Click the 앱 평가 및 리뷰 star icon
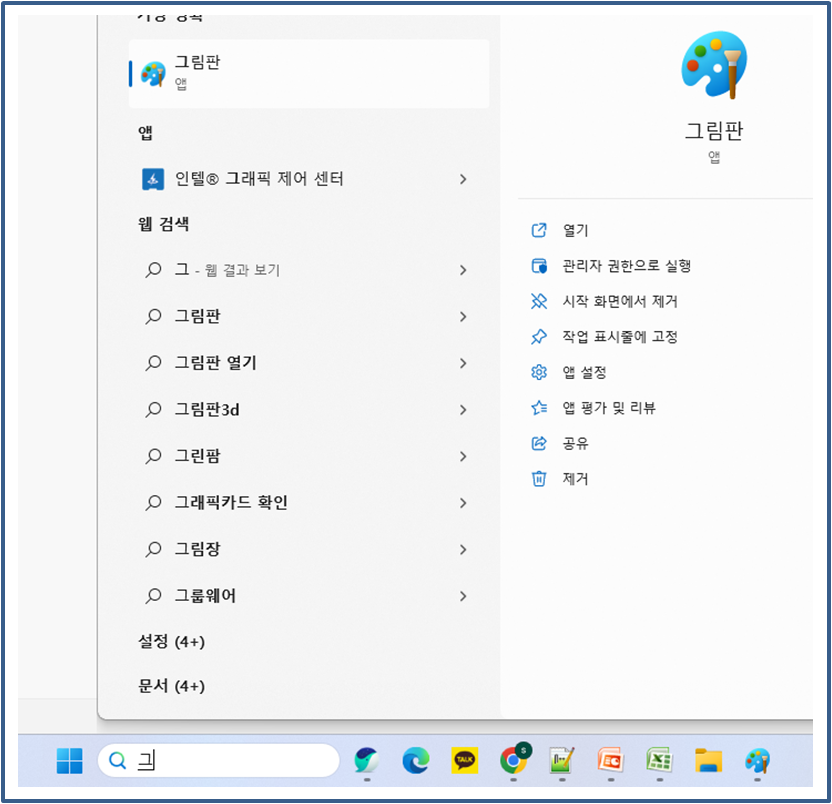The image size is (832, 804). [539, 407]
